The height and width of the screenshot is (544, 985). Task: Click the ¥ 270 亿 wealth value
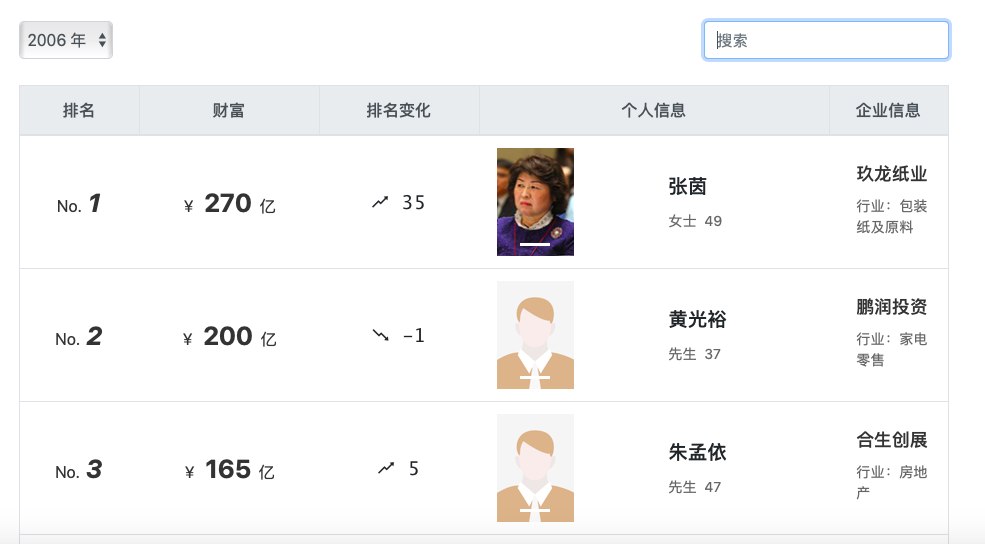[229, 204]
